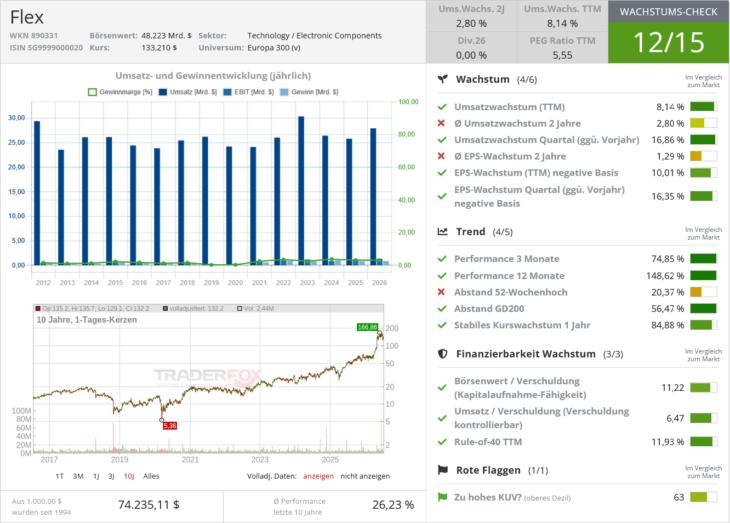Click red X next to Abstand 52-Wochenhoch
This screenshot has width=730, height=523.
(441, 292)
